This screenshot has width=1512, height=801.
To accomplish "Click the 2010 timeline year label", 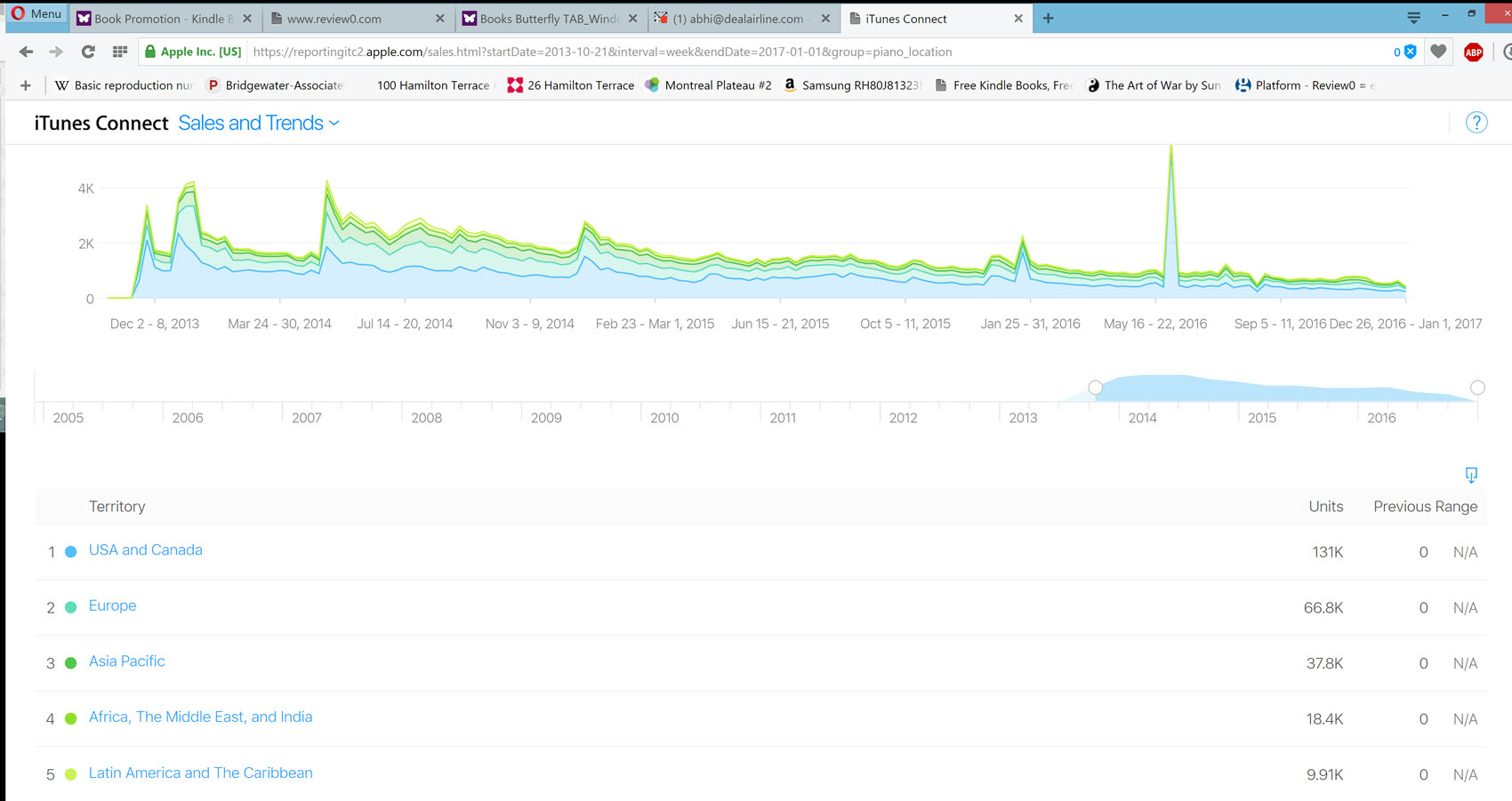I will tap(664, 418).
